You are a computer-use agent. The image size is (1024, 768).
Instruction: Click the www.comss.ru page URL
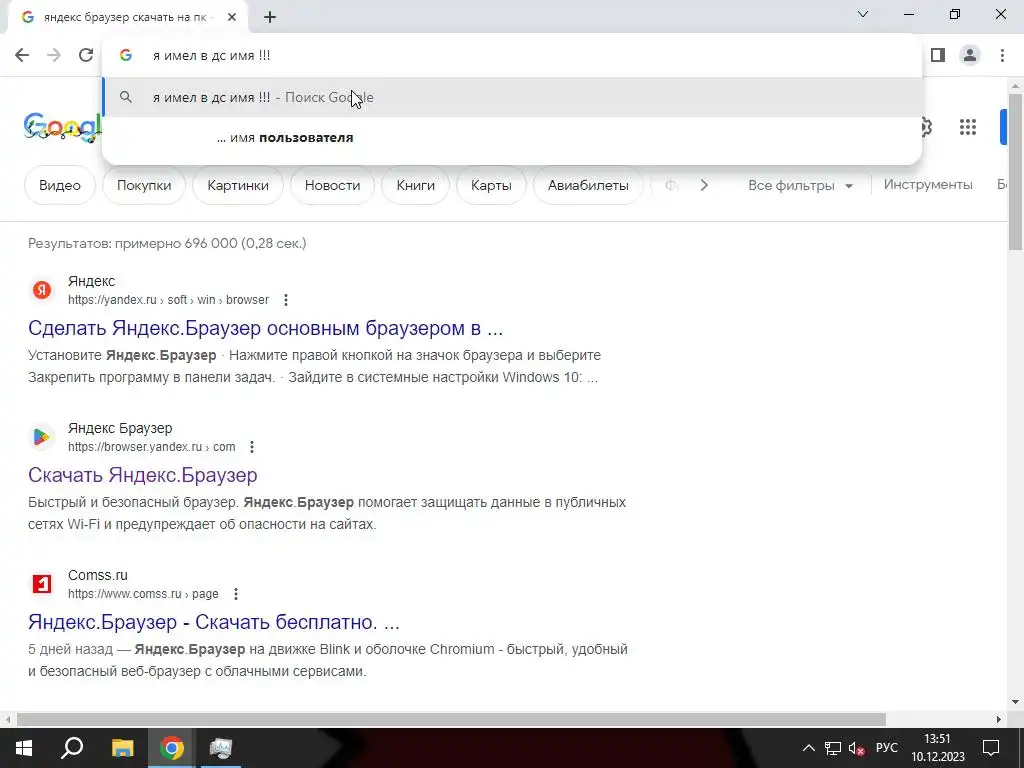(143, 594)
